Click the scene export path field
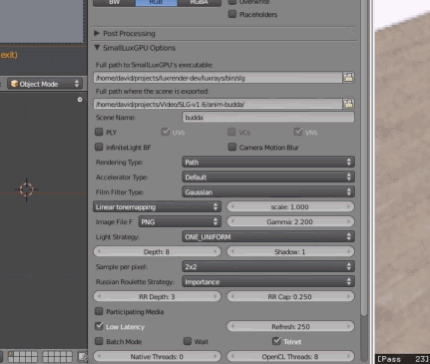 coord(218,104)
